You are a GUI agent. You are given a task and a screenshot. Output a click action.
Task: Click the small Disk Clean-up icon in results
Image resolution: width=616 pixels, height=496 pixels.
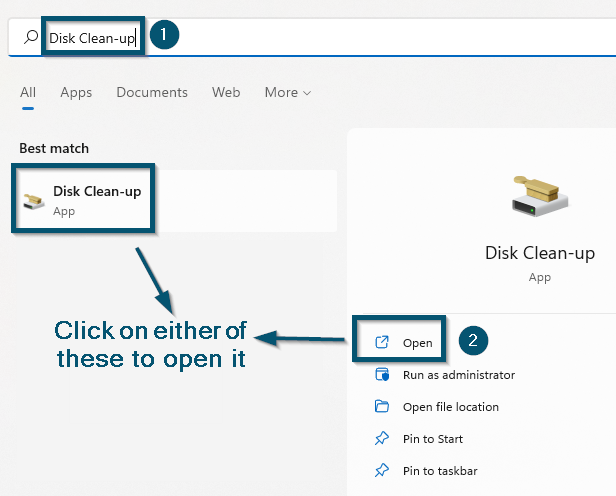click(x=34, y=201)
